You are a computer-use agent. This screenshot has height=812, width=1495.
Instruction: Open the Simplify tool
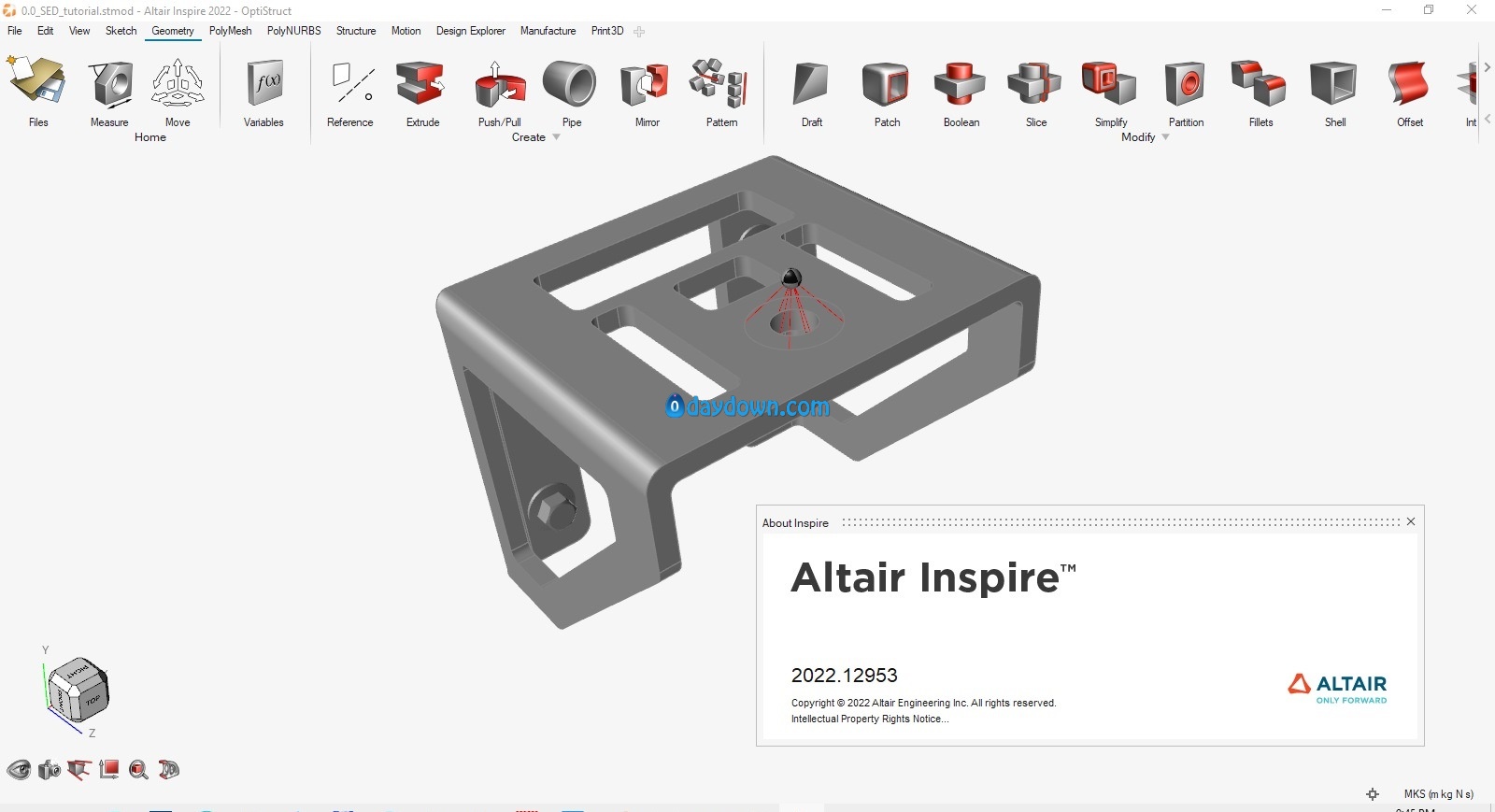tap(1110, 83)
